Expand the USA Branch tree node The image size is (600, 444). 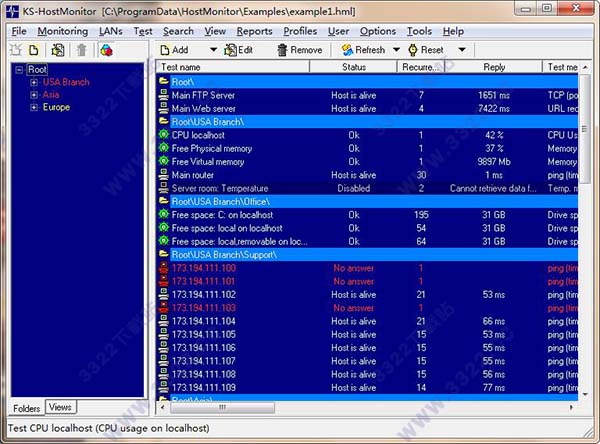34,82
